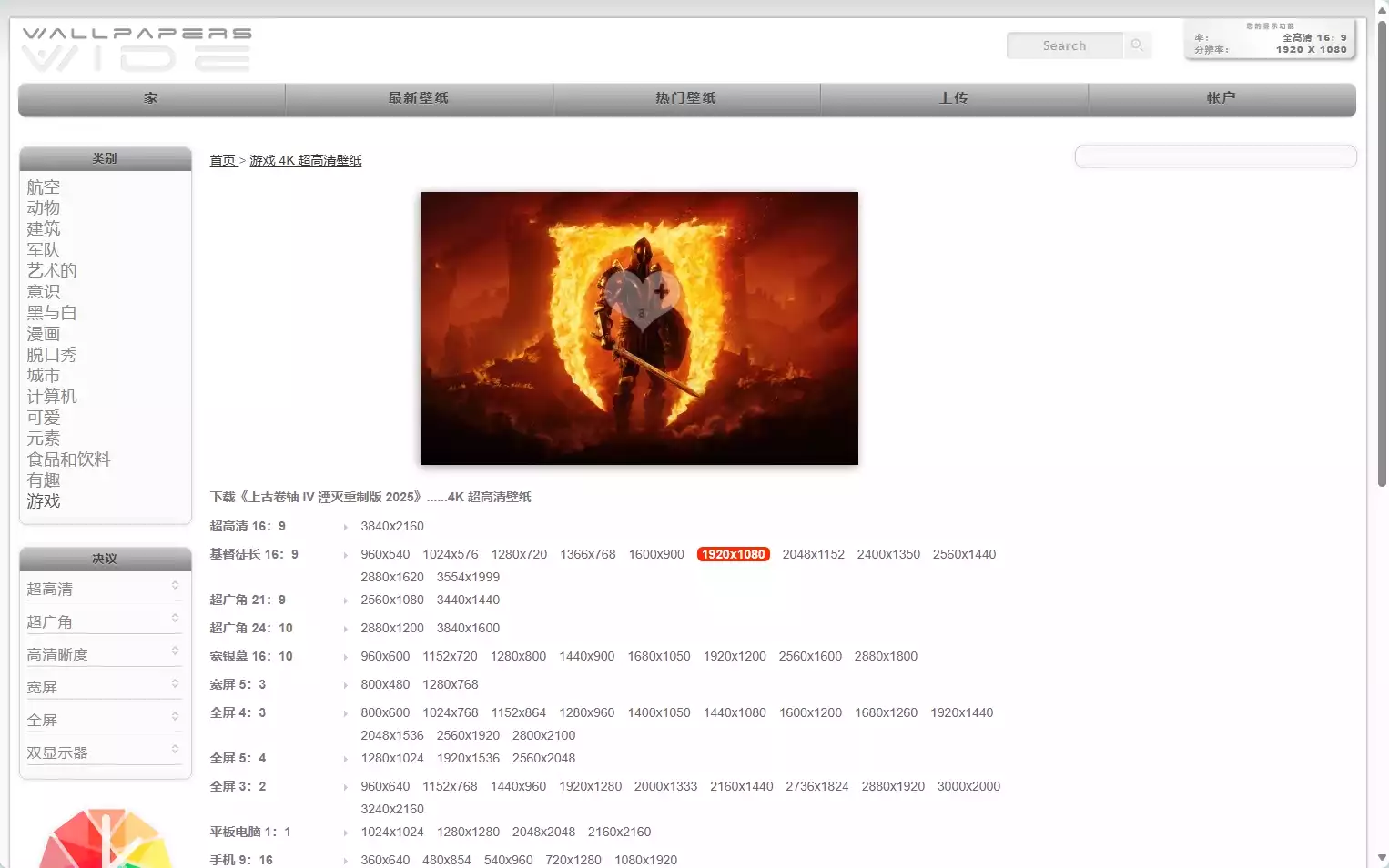Open the 黑与白 category
Viewport: 1389px width, 868px height.
pos(52,312)
